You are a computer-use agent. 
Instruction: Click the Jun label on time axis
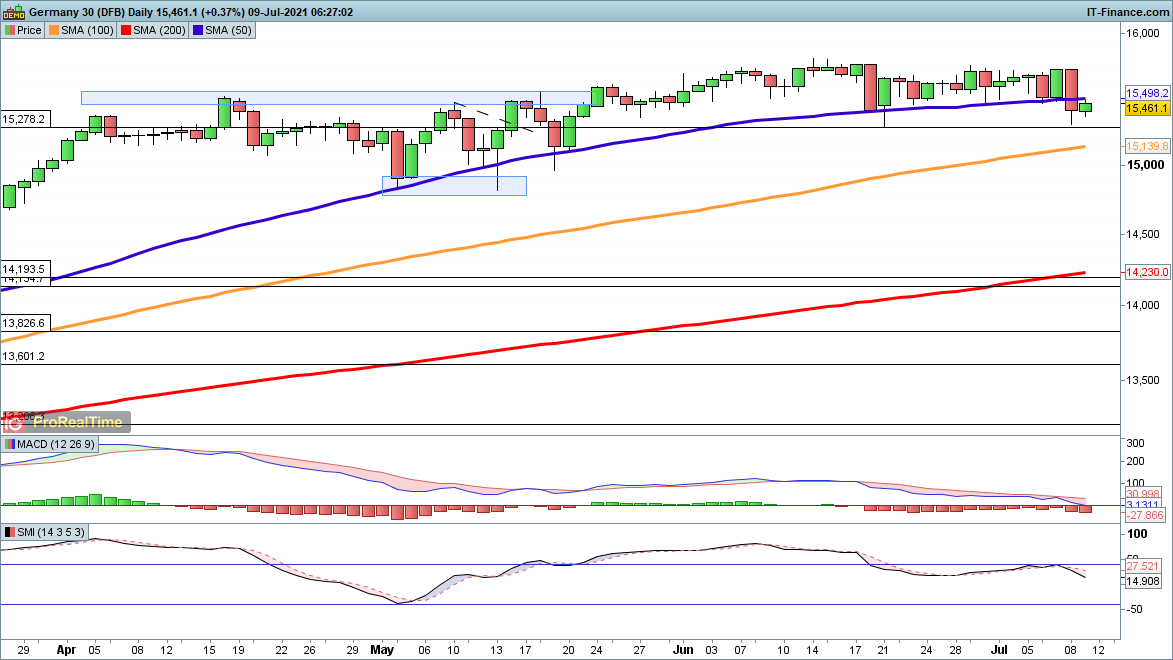click(683, 648)
